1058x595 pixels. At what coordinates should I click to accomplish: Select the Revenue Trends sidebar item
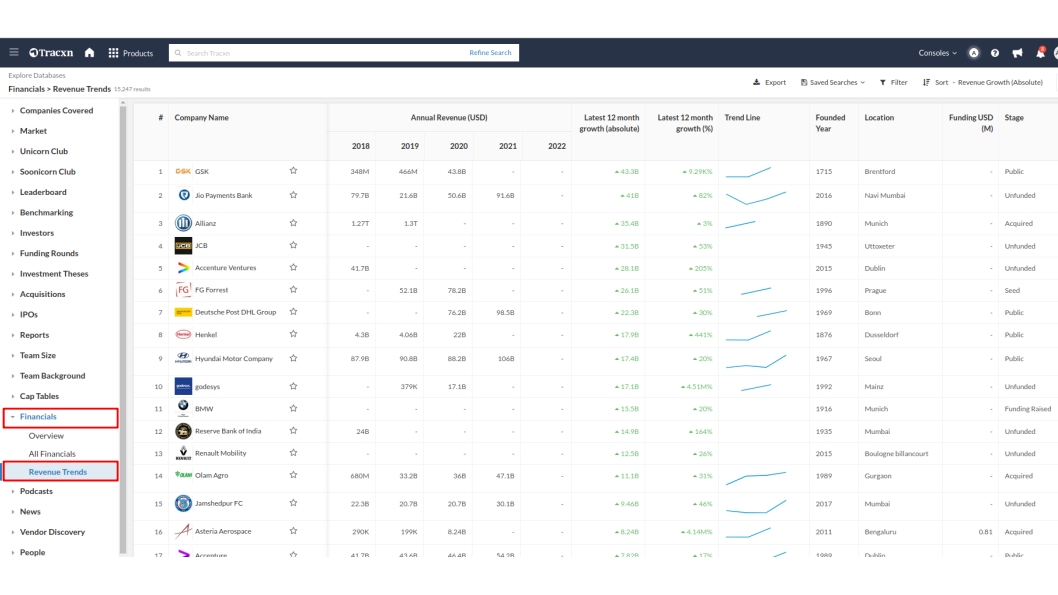pyautogui.click(x=57, y=471)
